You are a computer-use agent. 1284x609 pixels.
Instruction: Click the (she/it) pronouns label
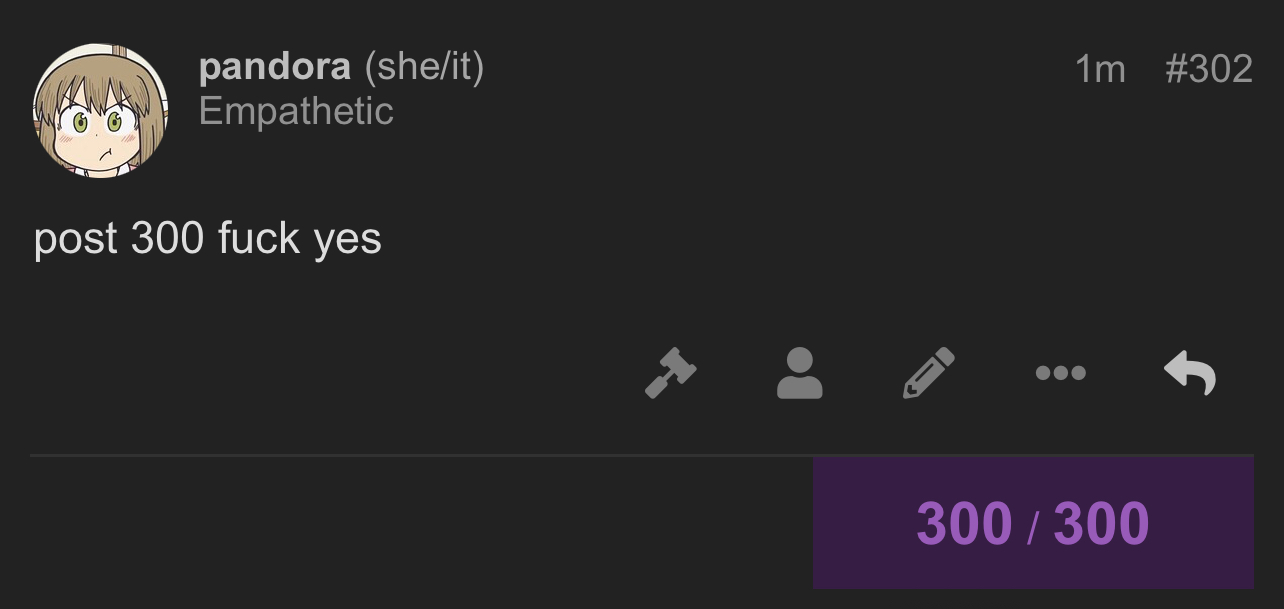424,67
